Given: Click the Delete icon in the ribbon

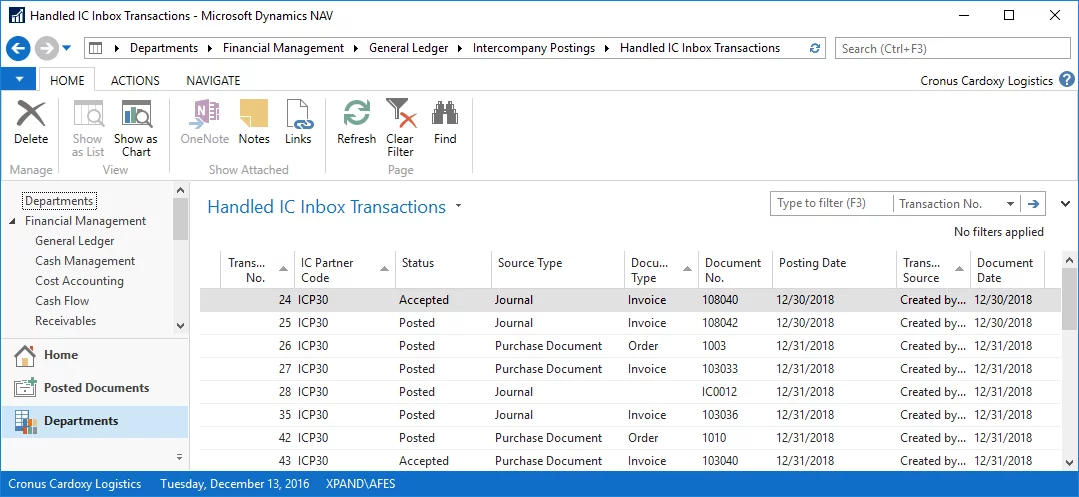Looking at the screenshot, I should click(x=31, y=123).
